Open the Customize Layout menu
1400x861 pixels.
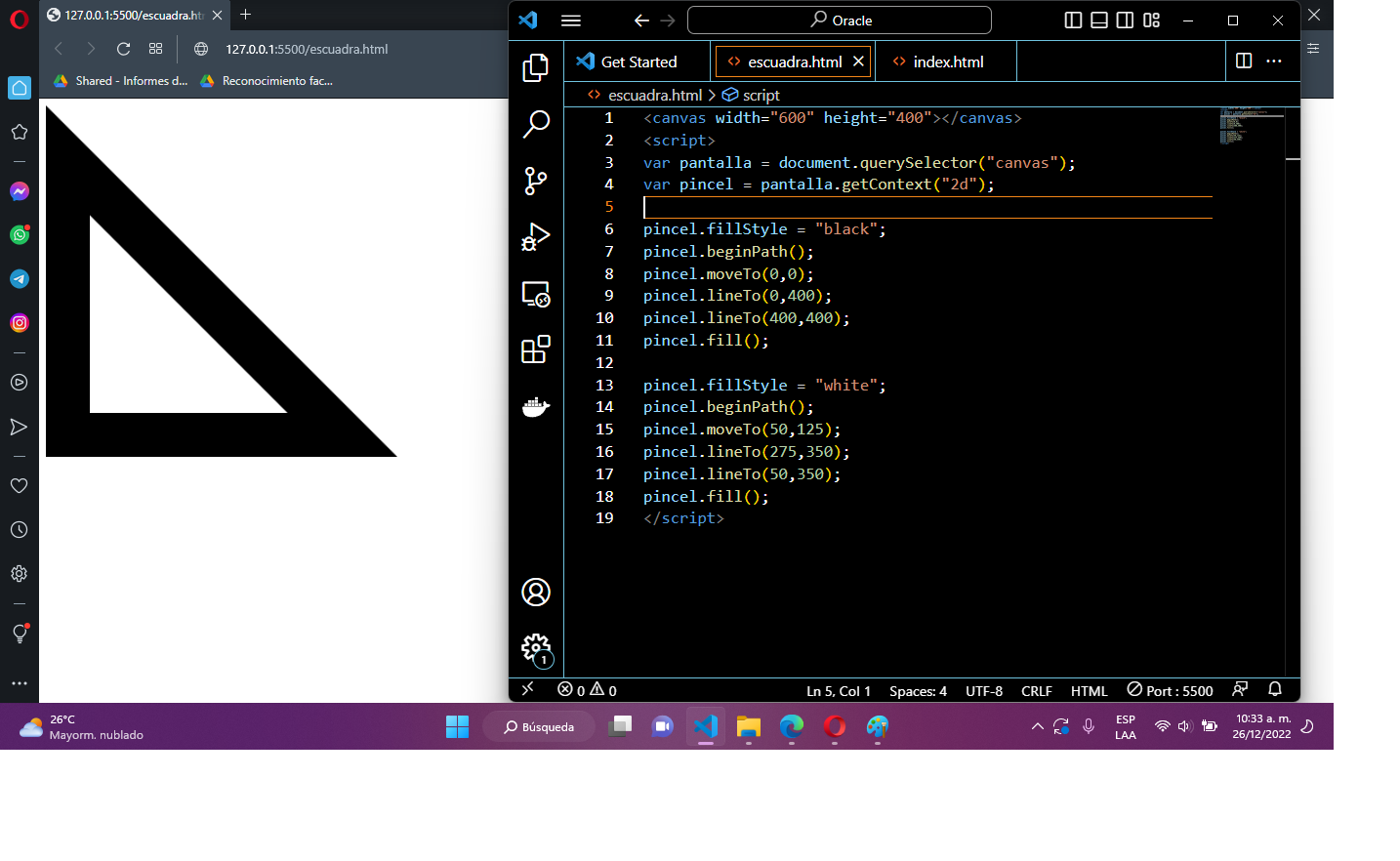(x=1152, y=20)
